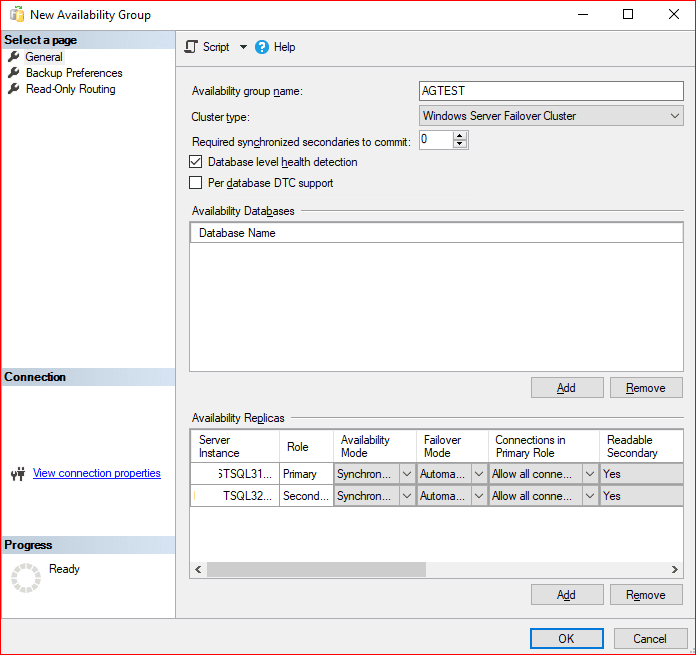The height and width of the screenshot is (655, 696).
Task: Open the Read-Only Routing page
Action: coord(70,89)
